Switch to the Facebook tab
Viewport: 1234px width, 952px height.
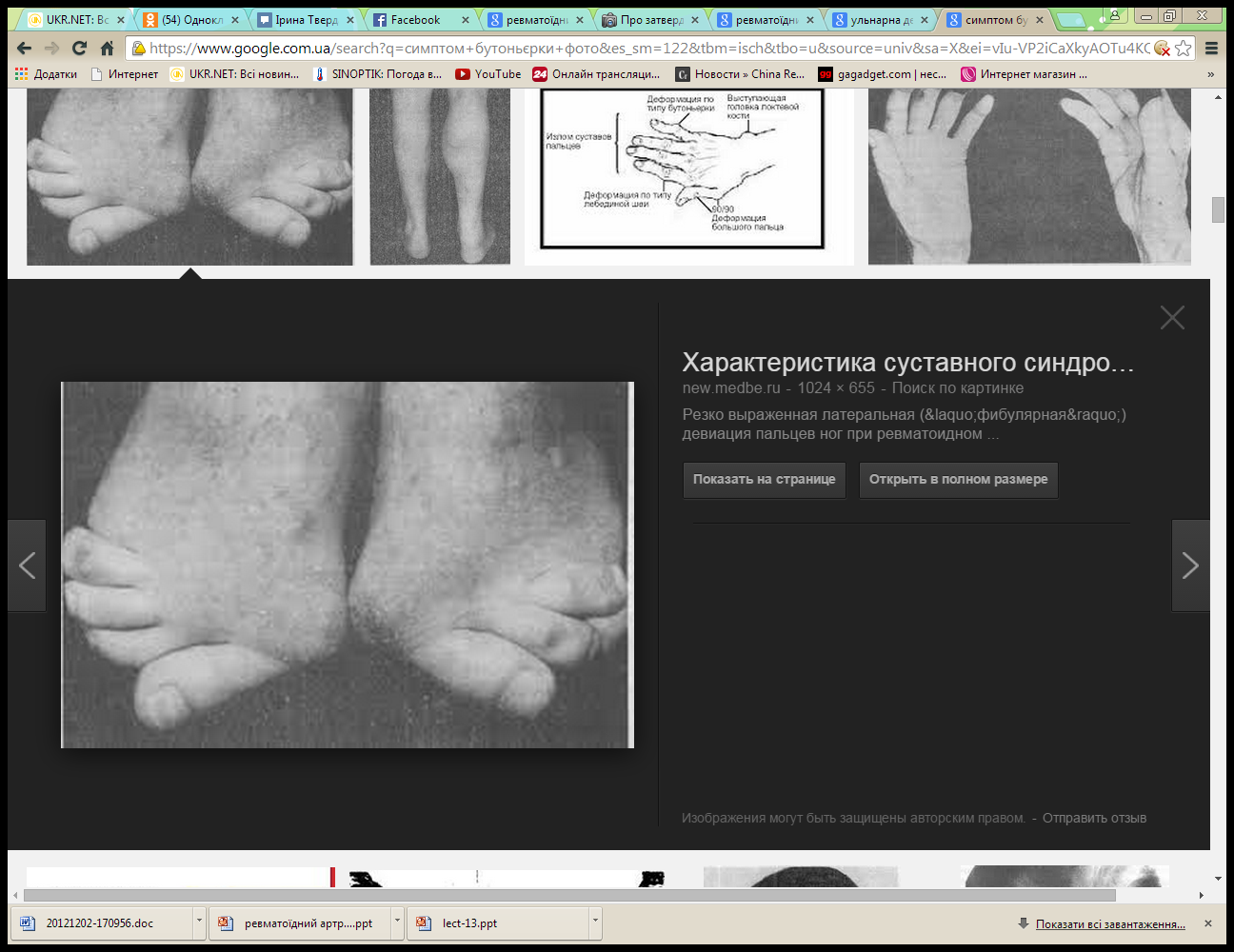click(415, 20)
